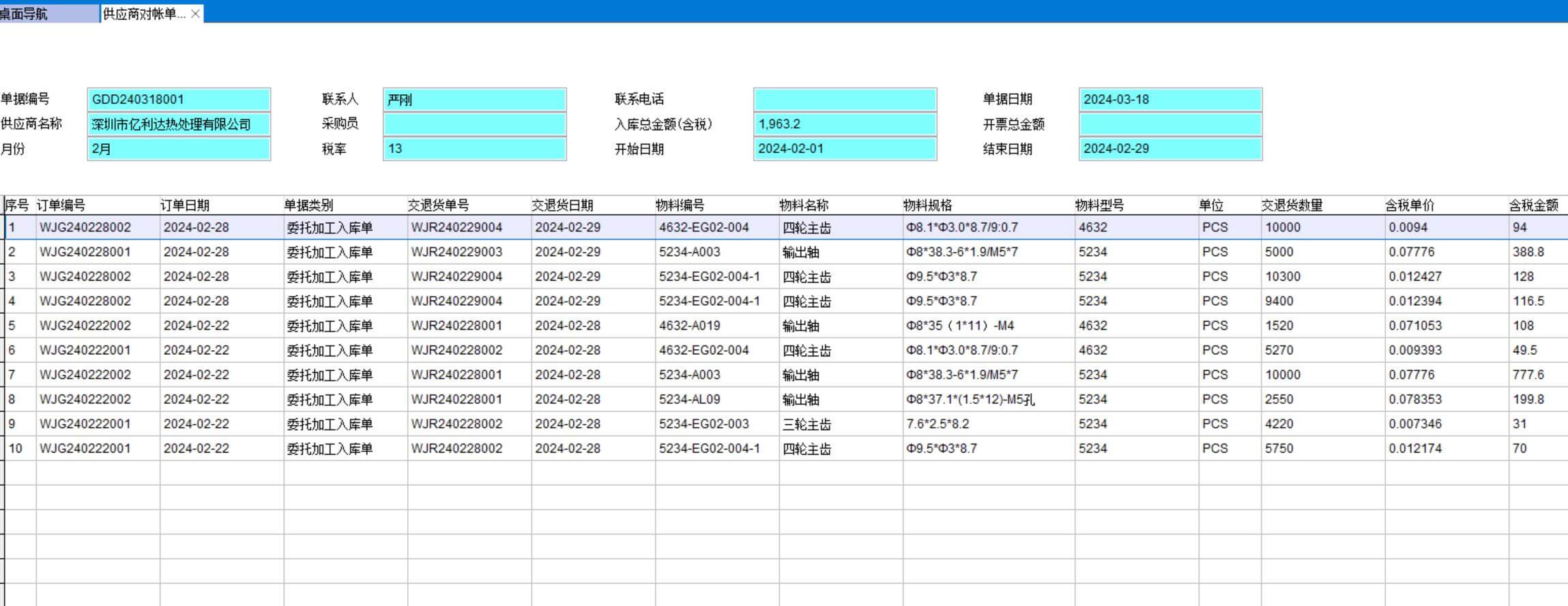Open the 结束日期 field 2024-02-29
This screenshot has height=606, width=1568.
[1170, 149]
